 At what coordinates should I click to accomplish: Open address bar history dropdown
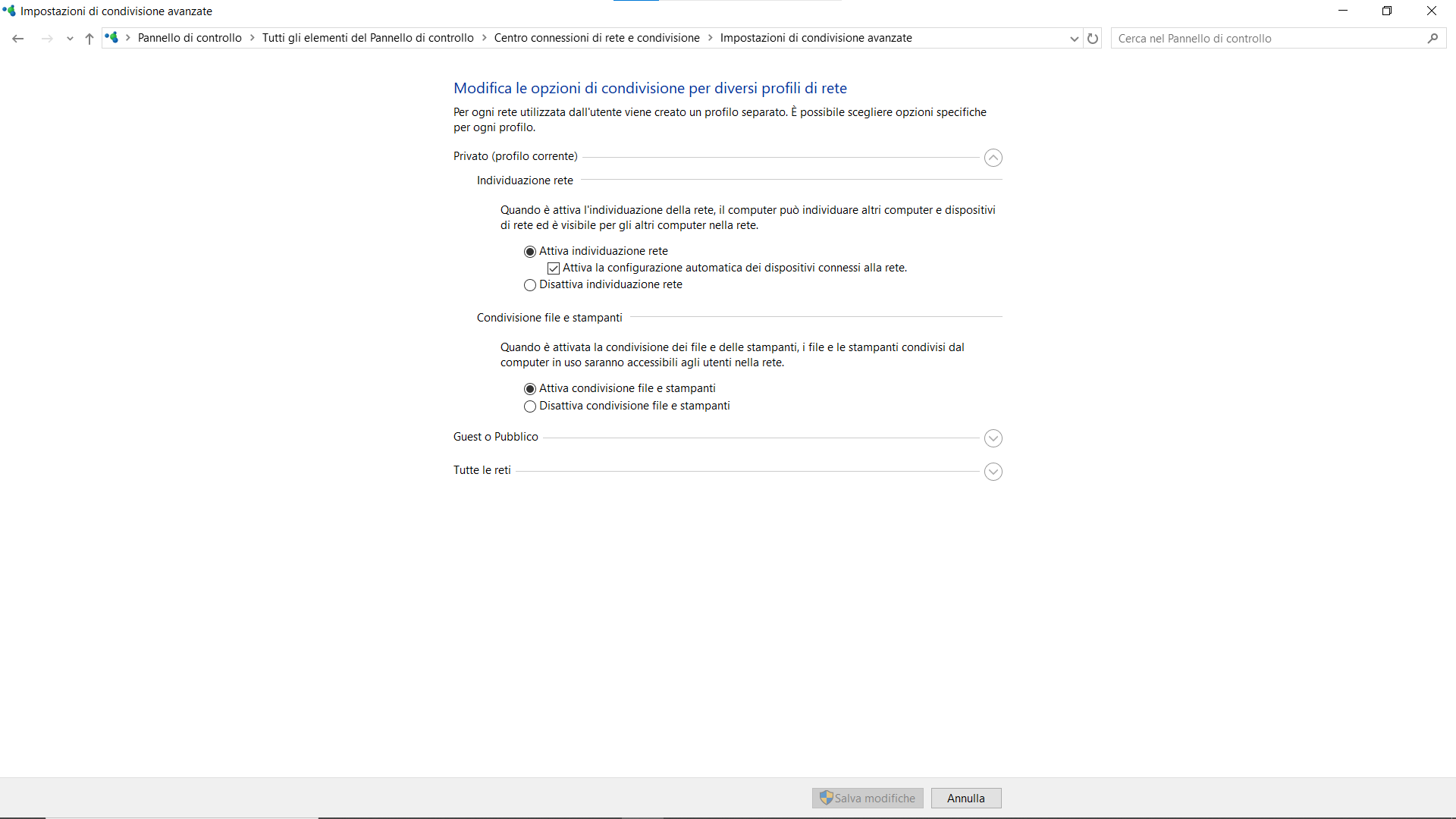(x=1075, y=39)
